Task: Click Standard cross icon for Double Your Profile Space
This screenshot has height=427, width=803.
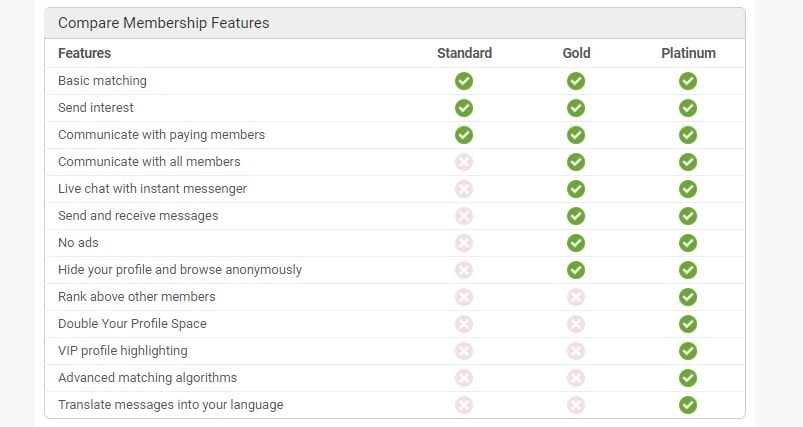Action: 464,324
